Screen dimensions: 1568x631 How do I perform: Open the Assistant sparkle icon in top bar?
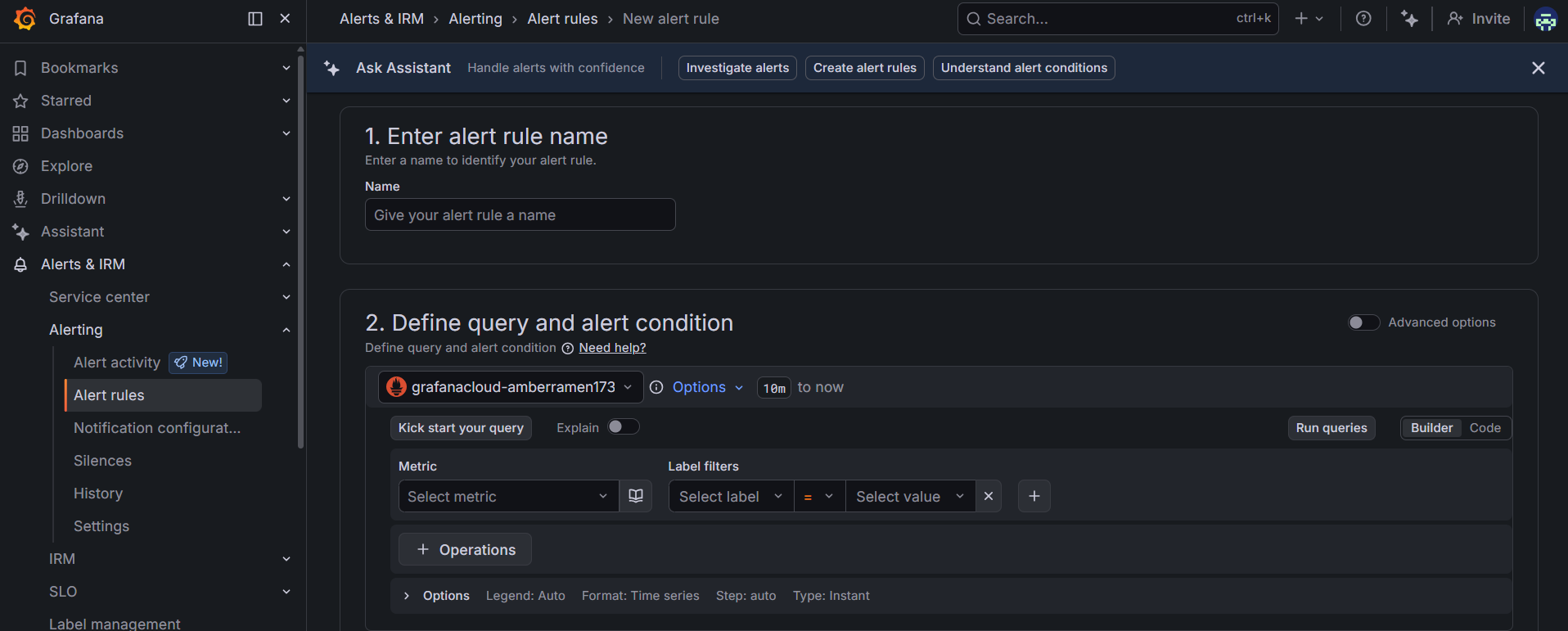[x=1409, y=19]
